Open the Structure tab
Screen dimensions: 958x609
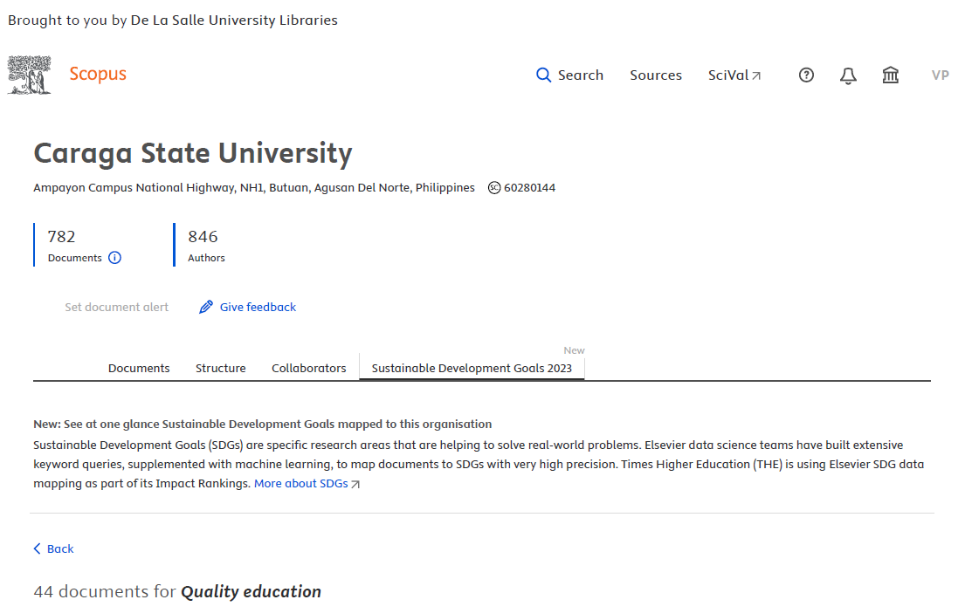point(220,368)
